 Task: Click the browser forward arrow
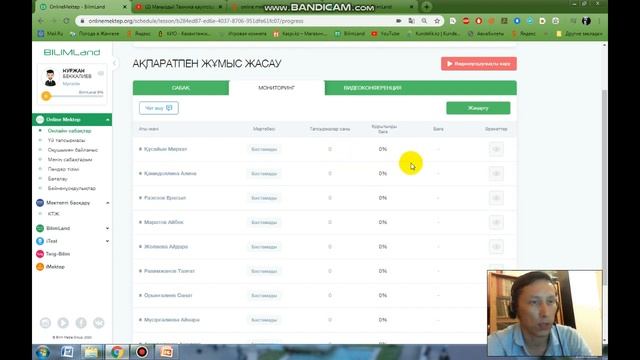pos(53,21)
